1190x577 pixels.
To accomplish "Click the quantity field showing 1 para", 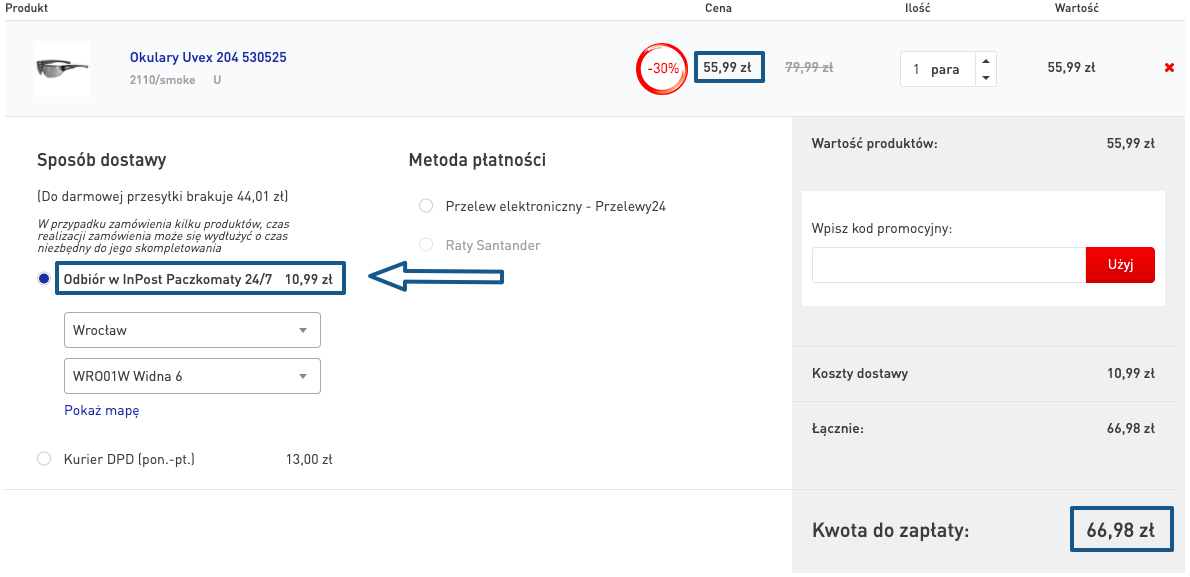I will pos(936,70).
